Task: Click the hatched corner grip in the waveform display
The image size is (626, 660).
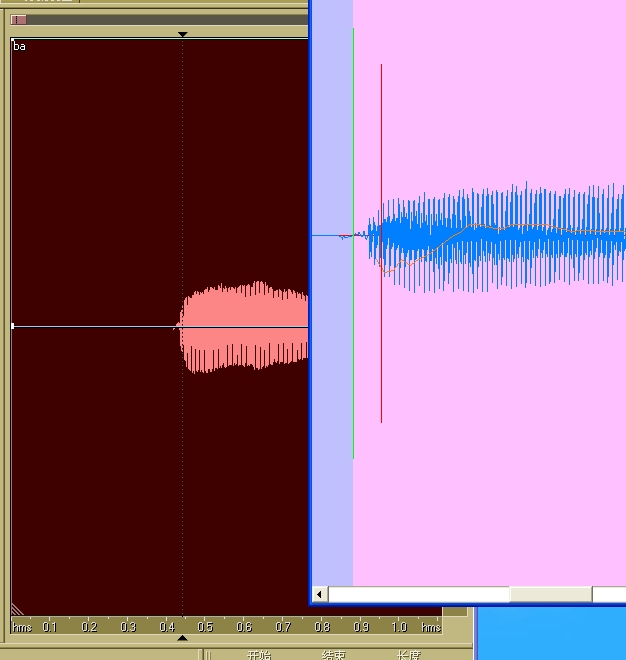Action: (x=17, y=609)
